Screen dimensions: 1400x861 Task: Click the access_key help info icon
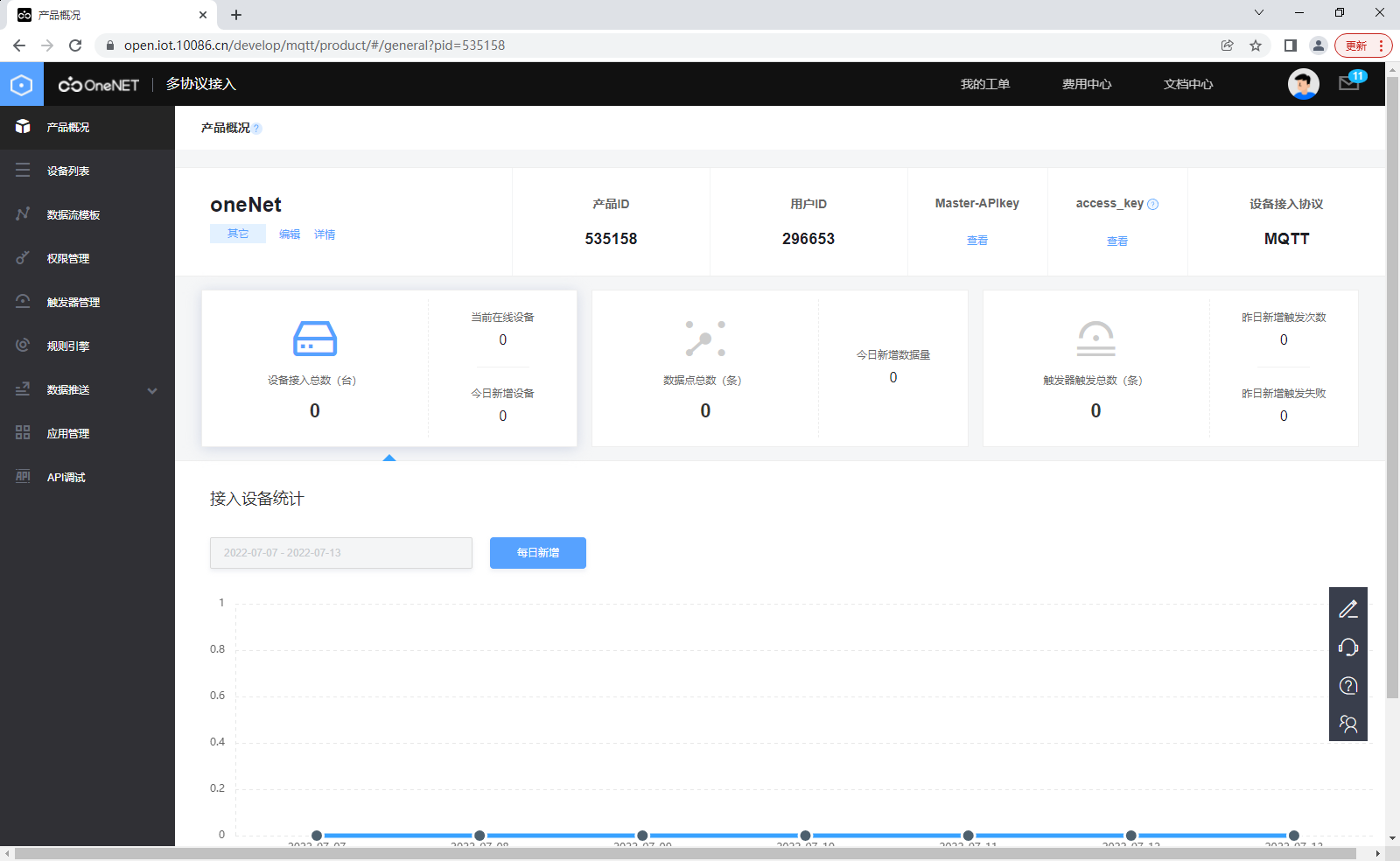coord(1152,205)
